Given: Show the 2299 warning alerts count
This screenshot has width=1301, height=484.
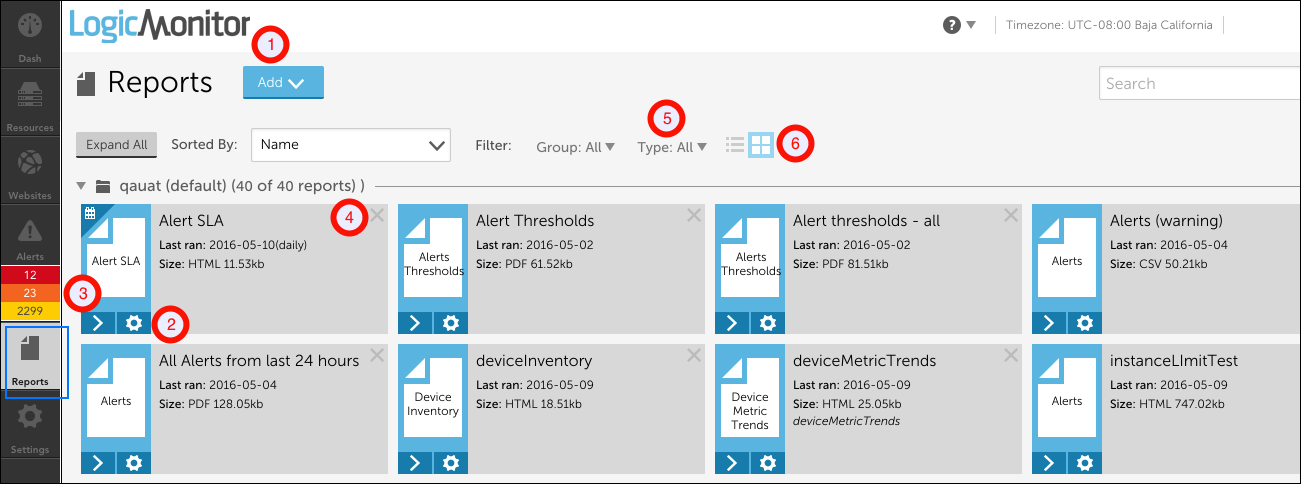Looking at the screenshot, I should tap(30, 310).
